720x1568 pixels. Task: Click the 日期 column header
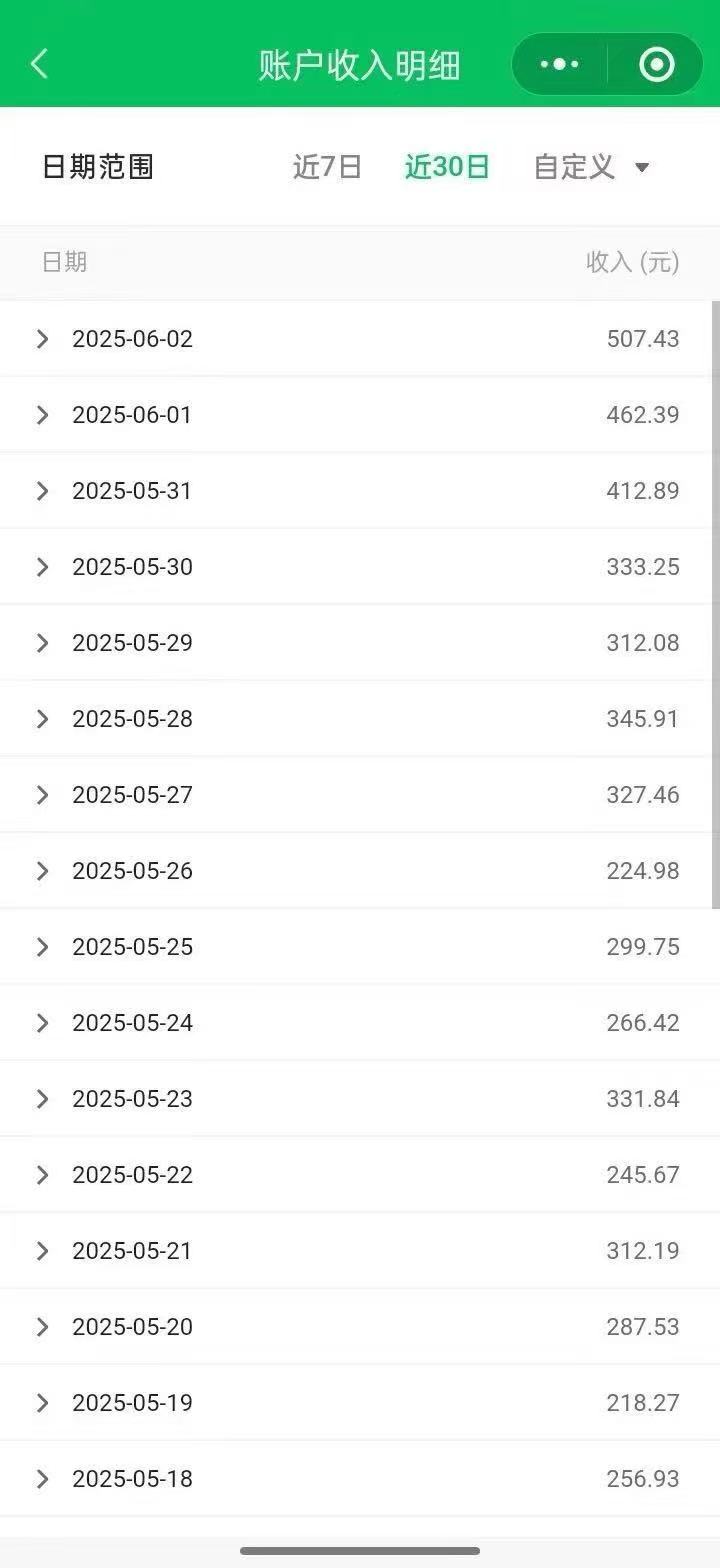[64, 262]
